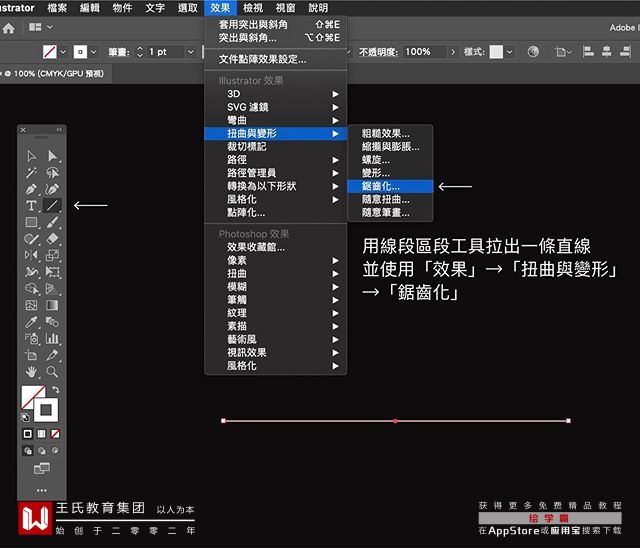Image resolution: width=640 pixels, height=548 pixels.
Task: Open the 物件 menu
Action: coord(122,8)
